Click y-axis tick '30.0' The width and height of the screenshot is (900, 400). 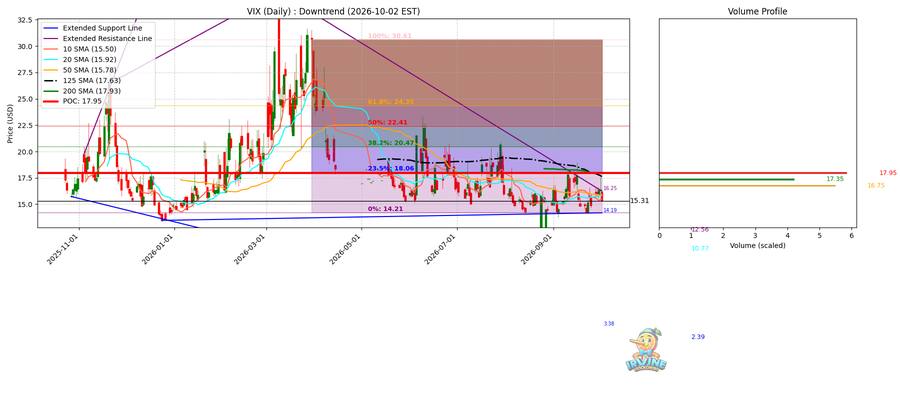[x=26, y=46]
